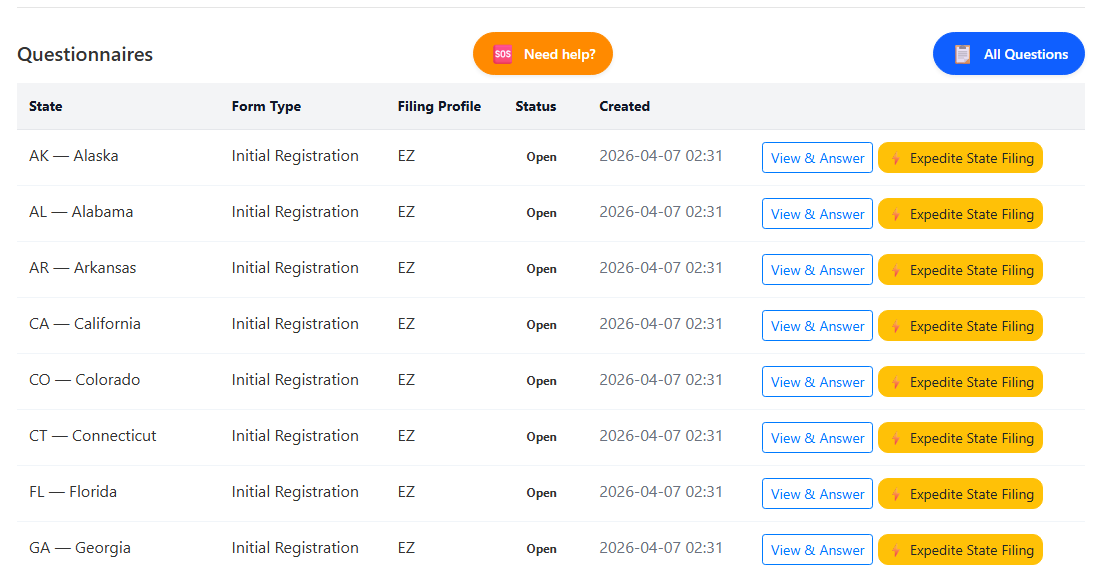The image size is (1100, 575).
Task: Click Initial Registration in Florida row
Action: tap(295, 492)
